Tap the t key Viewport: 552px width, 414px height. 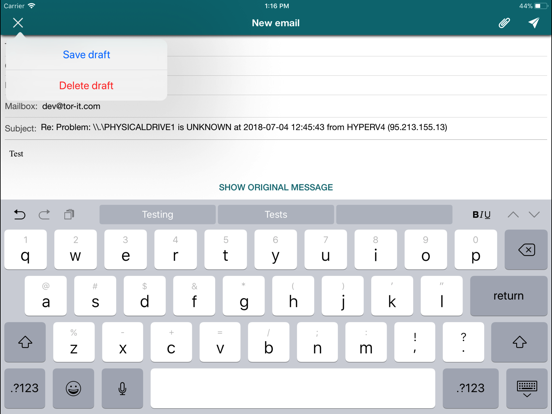point(225,250)
